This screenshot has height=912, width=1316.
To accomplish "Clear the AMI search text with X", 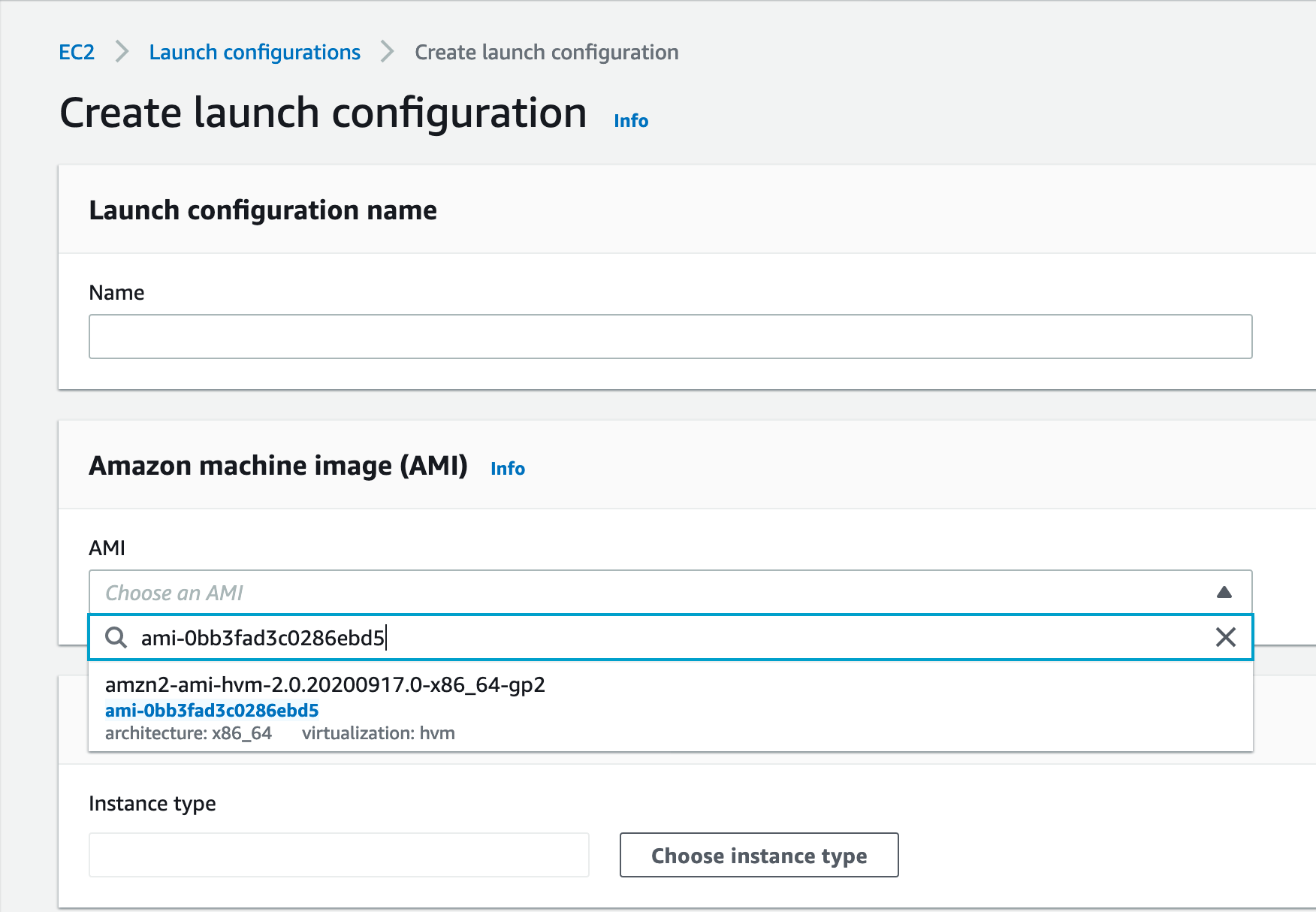I will click(1225, 638).
